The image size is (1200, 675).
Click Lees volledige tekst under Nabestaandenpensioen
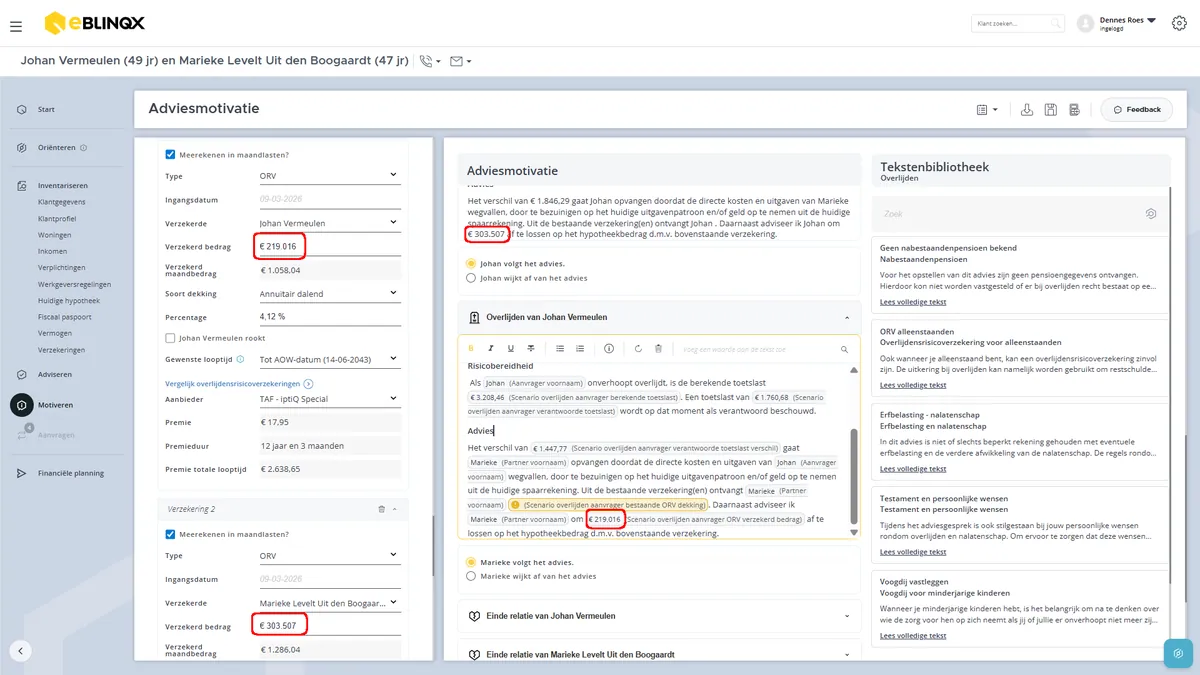coord(912,301)
